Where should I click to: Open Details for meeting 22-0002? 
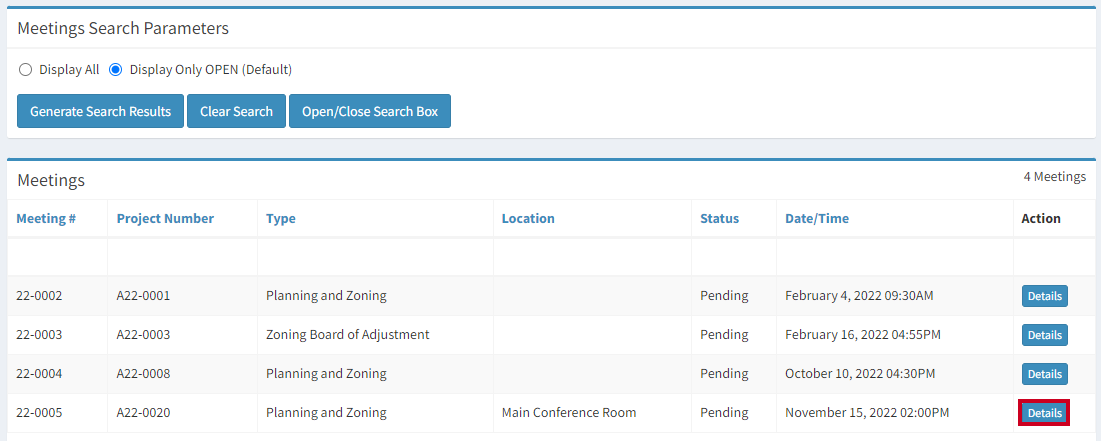pos(1044,296)
